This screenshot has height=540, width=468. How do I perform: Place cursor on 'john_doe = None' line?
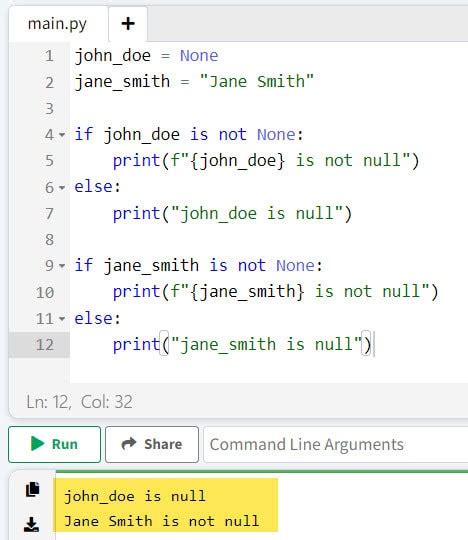[x=147, y=56]
